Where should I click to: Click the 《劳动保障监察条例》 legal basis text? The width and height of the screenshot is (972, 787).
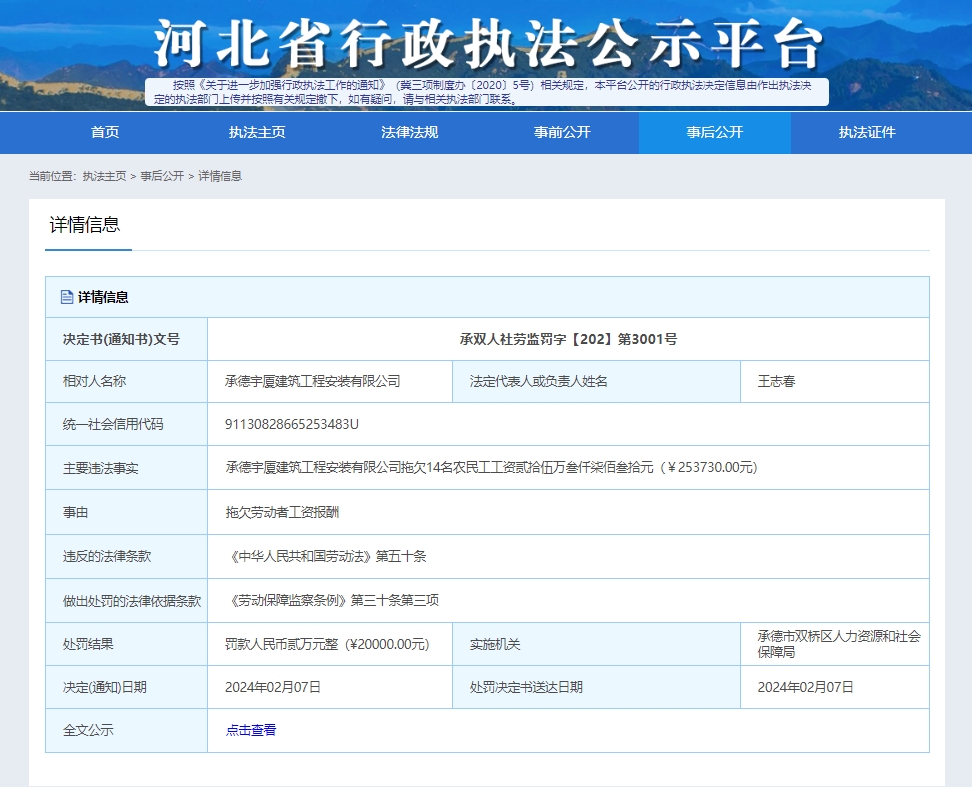click(x=335, y=601)
